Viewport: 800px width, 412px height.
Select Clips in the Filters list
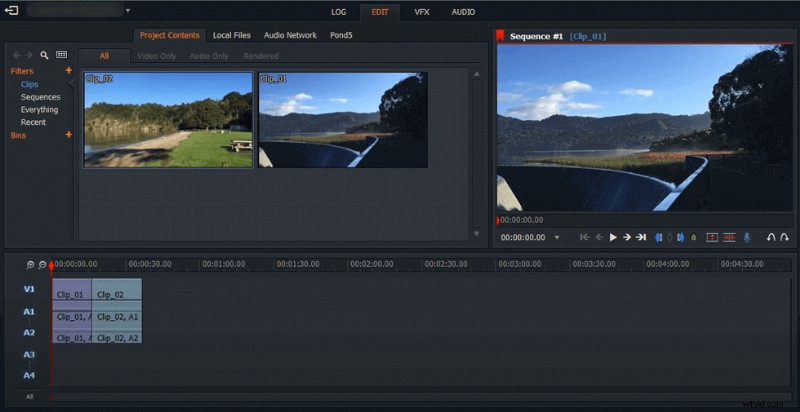(30, 84)
